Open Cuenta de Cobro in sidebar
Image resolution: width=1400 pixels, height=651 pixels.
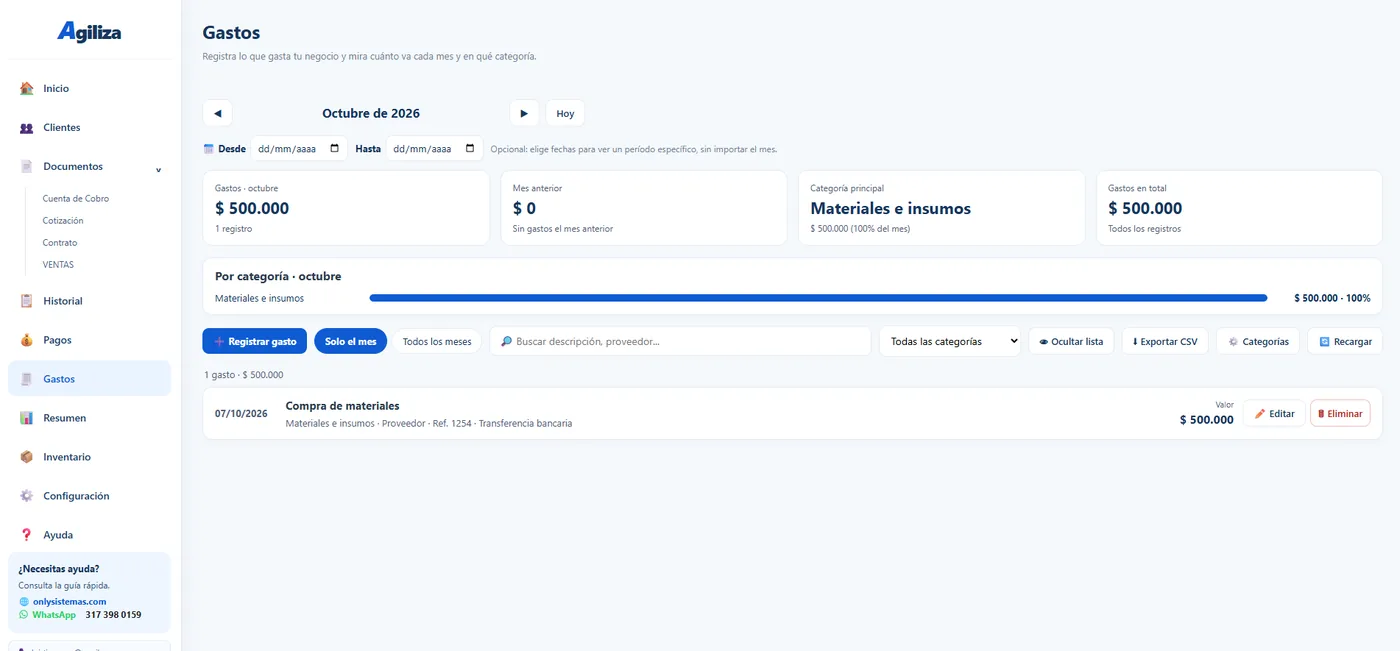pyautogui.click(x=76, y=199)
